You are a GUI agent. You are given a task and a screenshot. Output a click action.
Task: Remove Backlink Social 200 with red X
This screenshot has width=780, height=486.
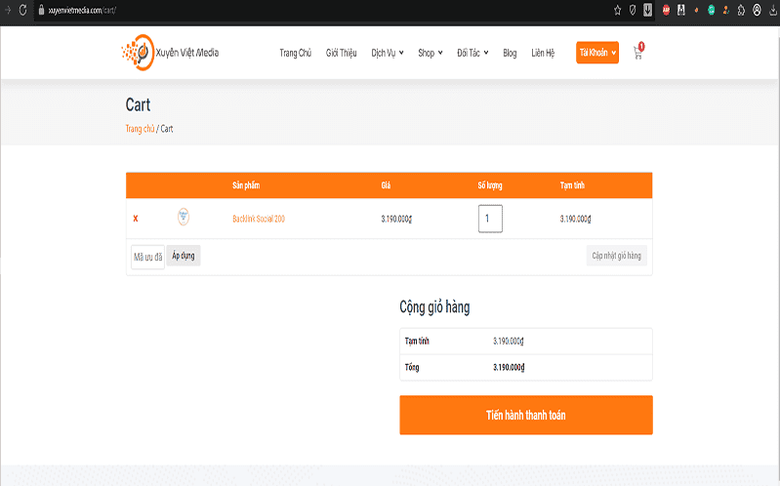(135, 218)
